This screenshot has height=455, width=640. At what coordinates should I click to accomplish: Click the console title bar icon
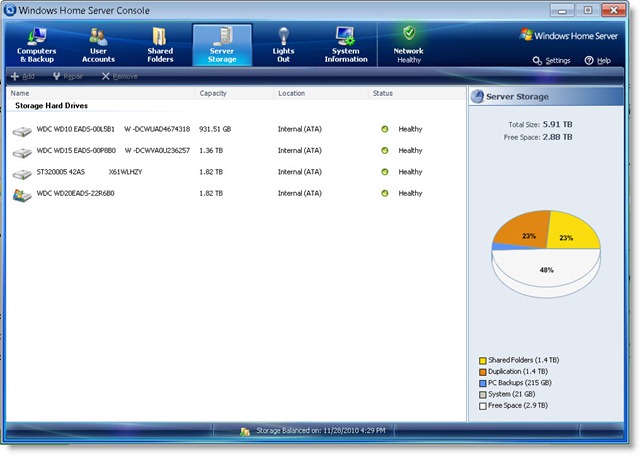tap(9, 10)
